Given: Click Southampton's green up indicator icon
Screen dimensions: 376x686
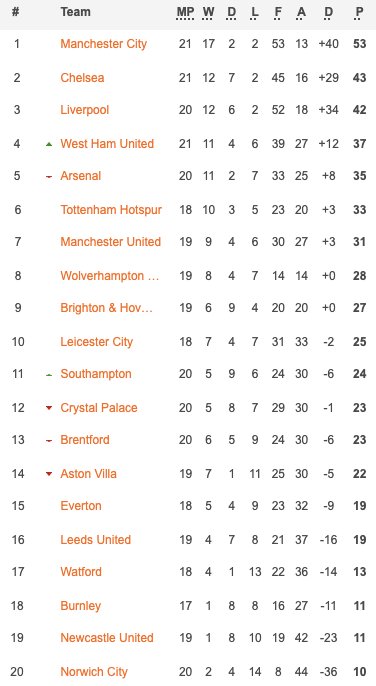Looking at the screenshot, I should pos(49,375).
